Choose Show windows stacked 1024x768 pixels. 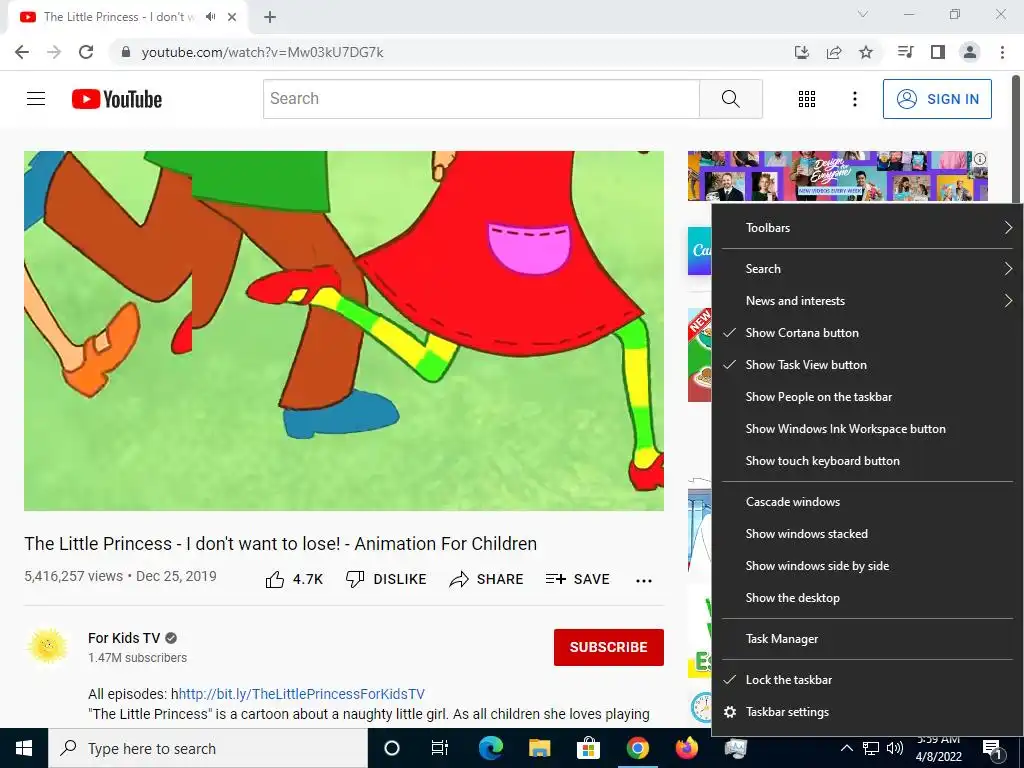point(867,534)
